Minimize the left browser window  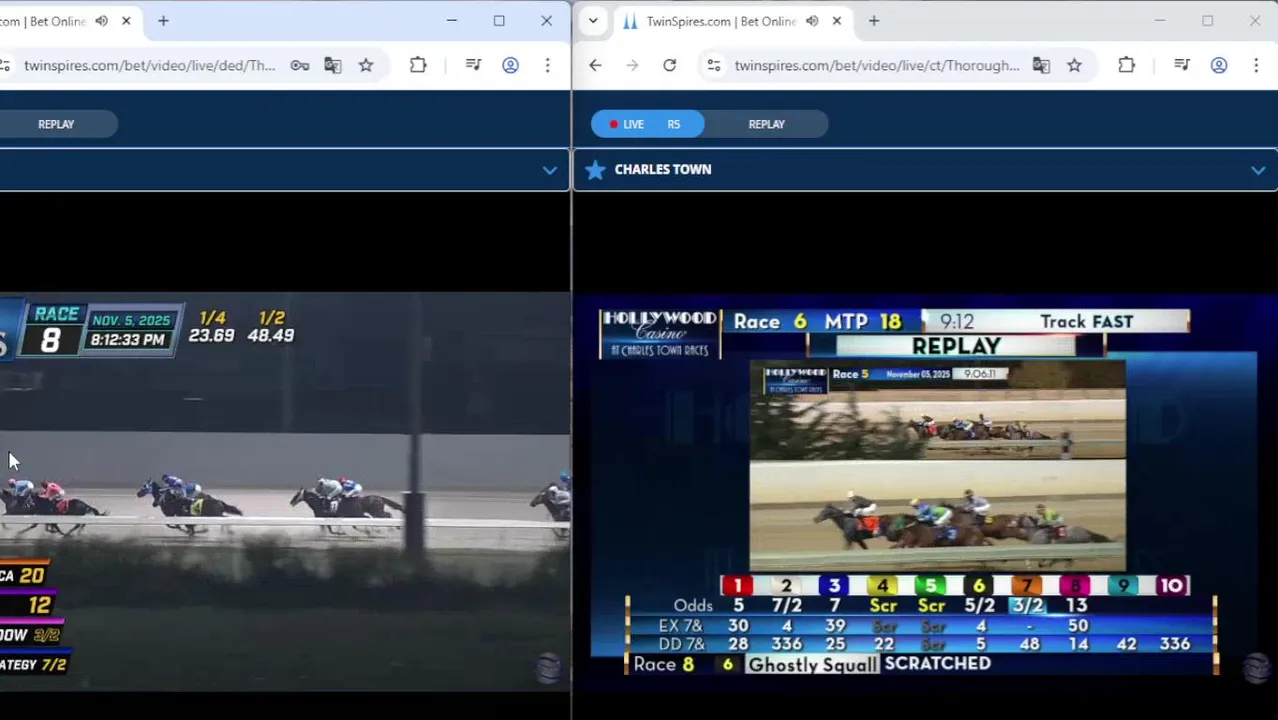[452, 21]
